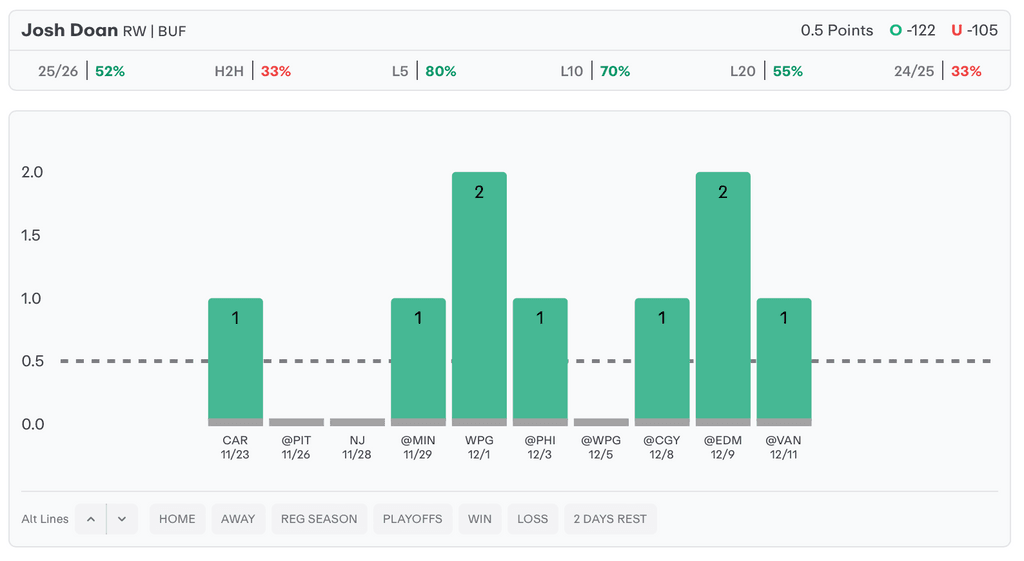Viewport: 1024px width, 561px height.
Task: Filter games by WIN
Action: click(x=480, y=519)
